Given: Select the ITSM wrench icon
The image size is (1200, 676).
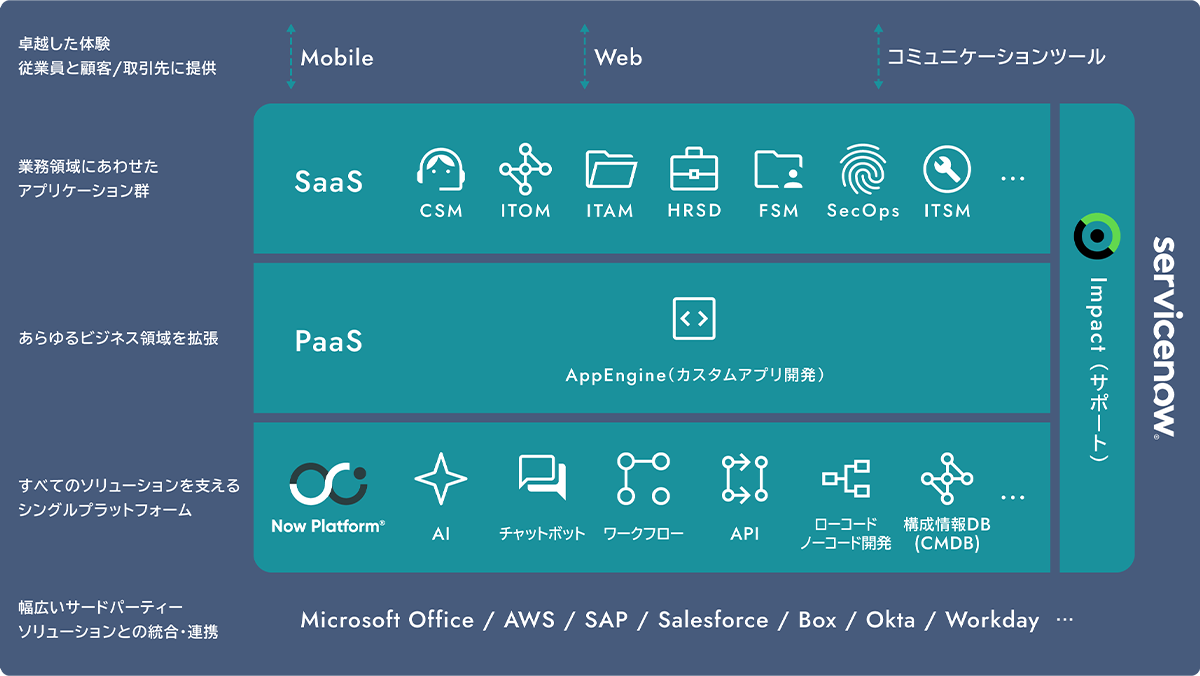Looking at the screenshot, I should point(947,169).
